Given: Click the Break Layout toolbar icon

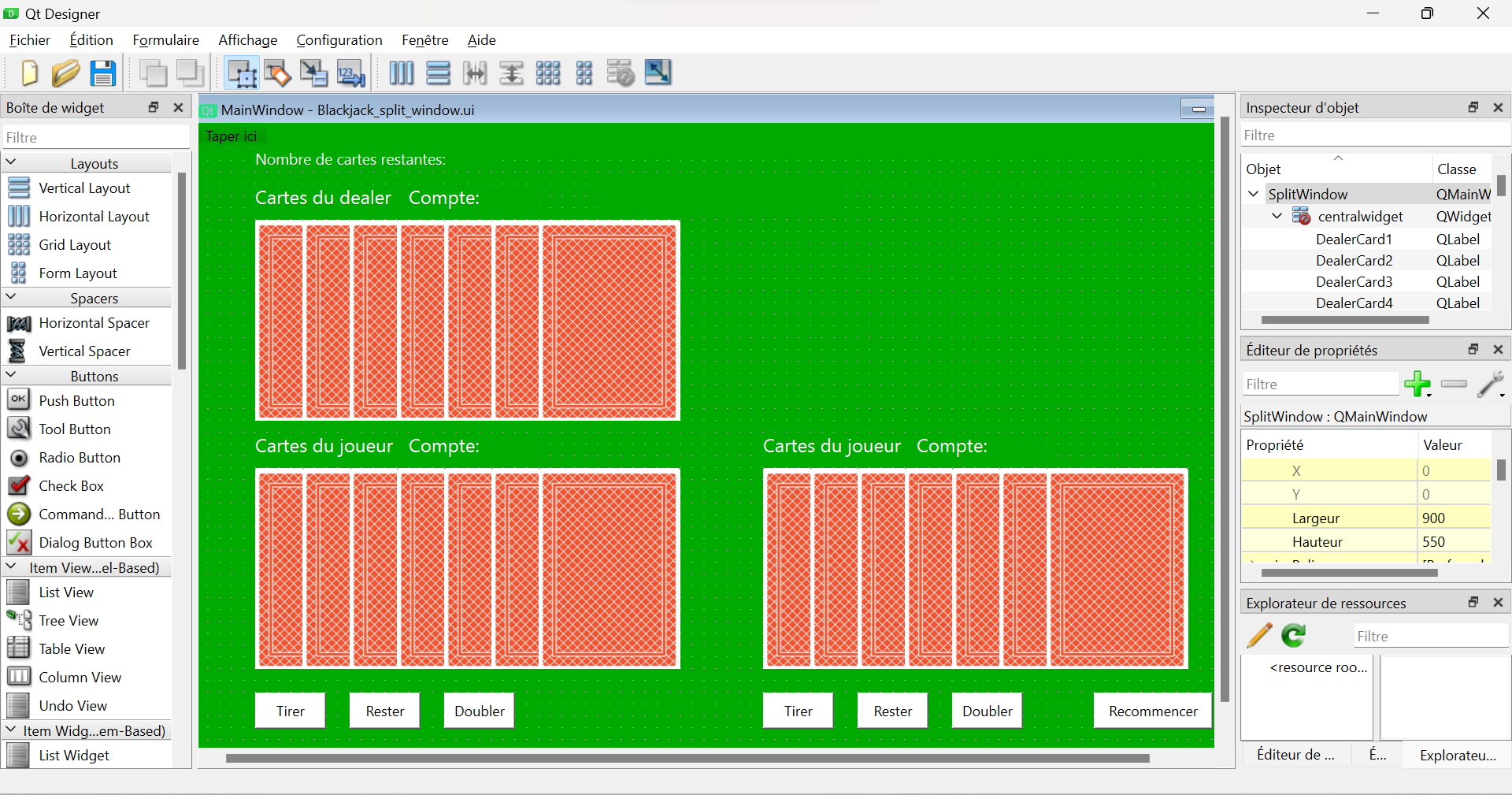Looking at the screenshot, I should [621, 72].
